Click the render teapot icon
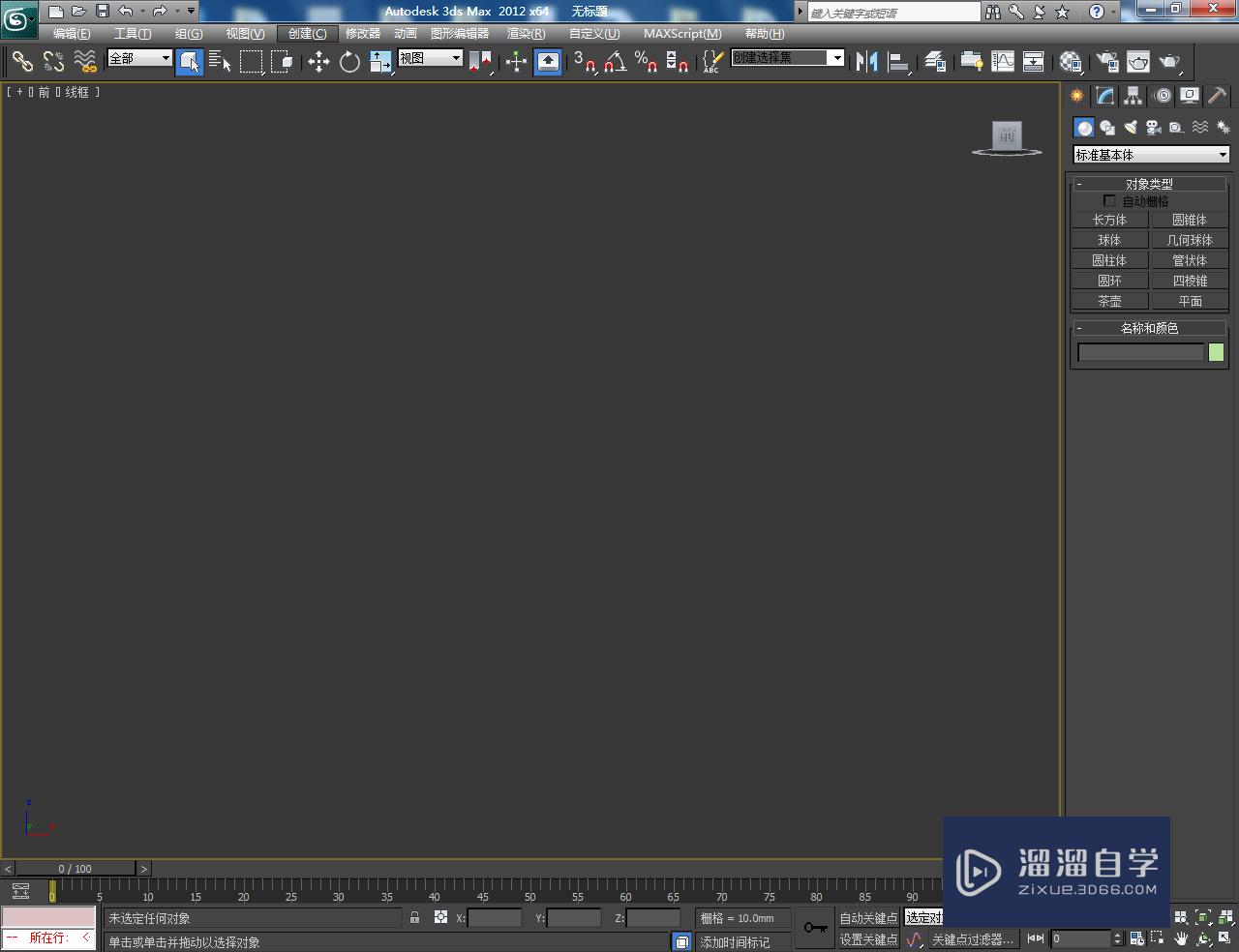Screen dimensions: 1239x952 pos(1170,62)
